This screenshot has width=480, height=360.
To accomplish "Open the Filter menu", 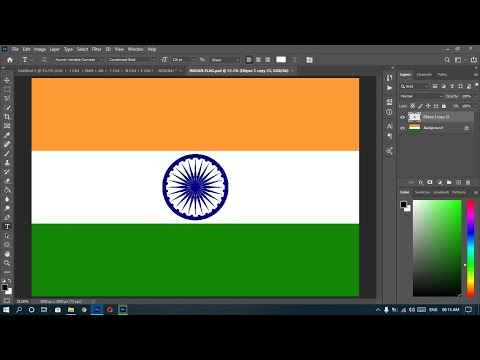I will click(x=97, y=49).
